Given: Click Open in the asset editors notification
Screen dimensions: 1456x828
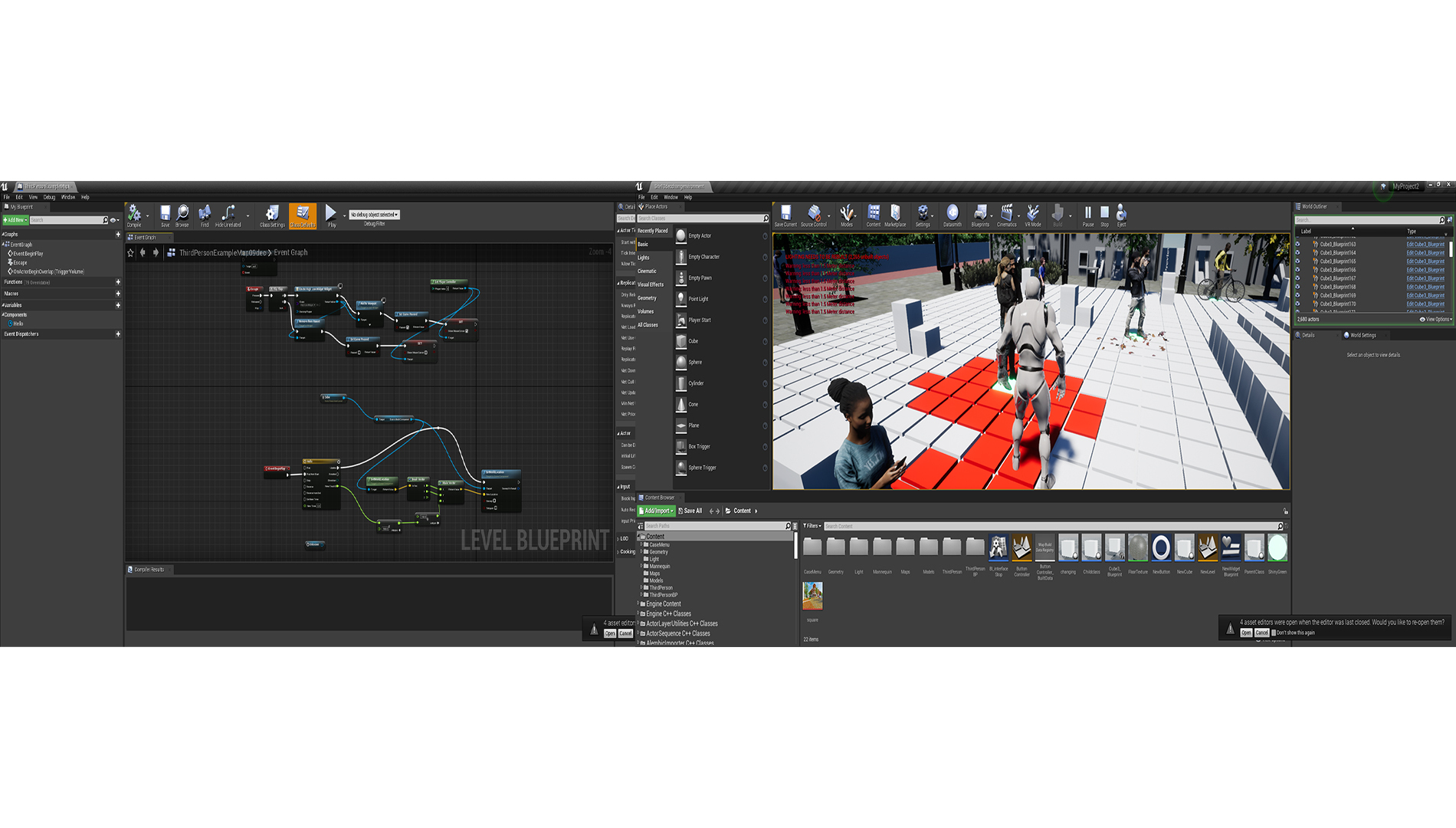Looking at the screenshot, I should pyautogui.click(x=1246, y=632).
